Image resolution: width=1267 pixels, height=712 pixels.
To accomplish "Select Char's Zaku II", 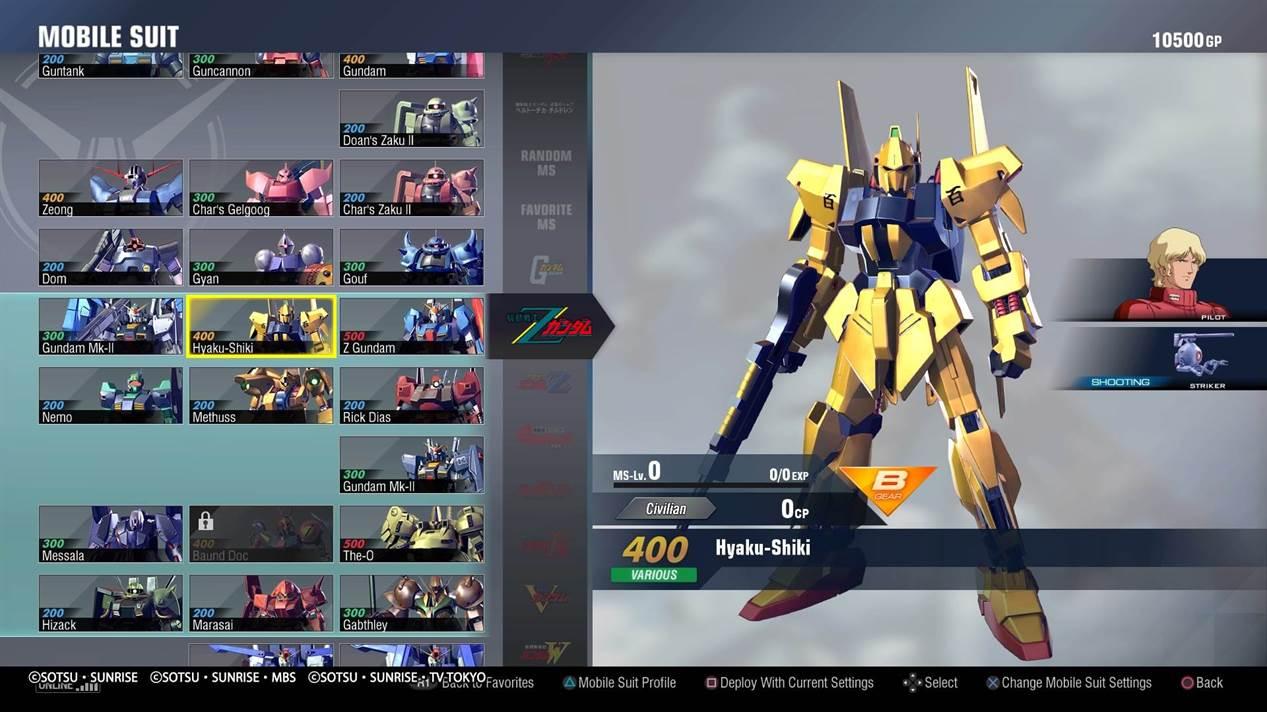I will click(412, 188).
